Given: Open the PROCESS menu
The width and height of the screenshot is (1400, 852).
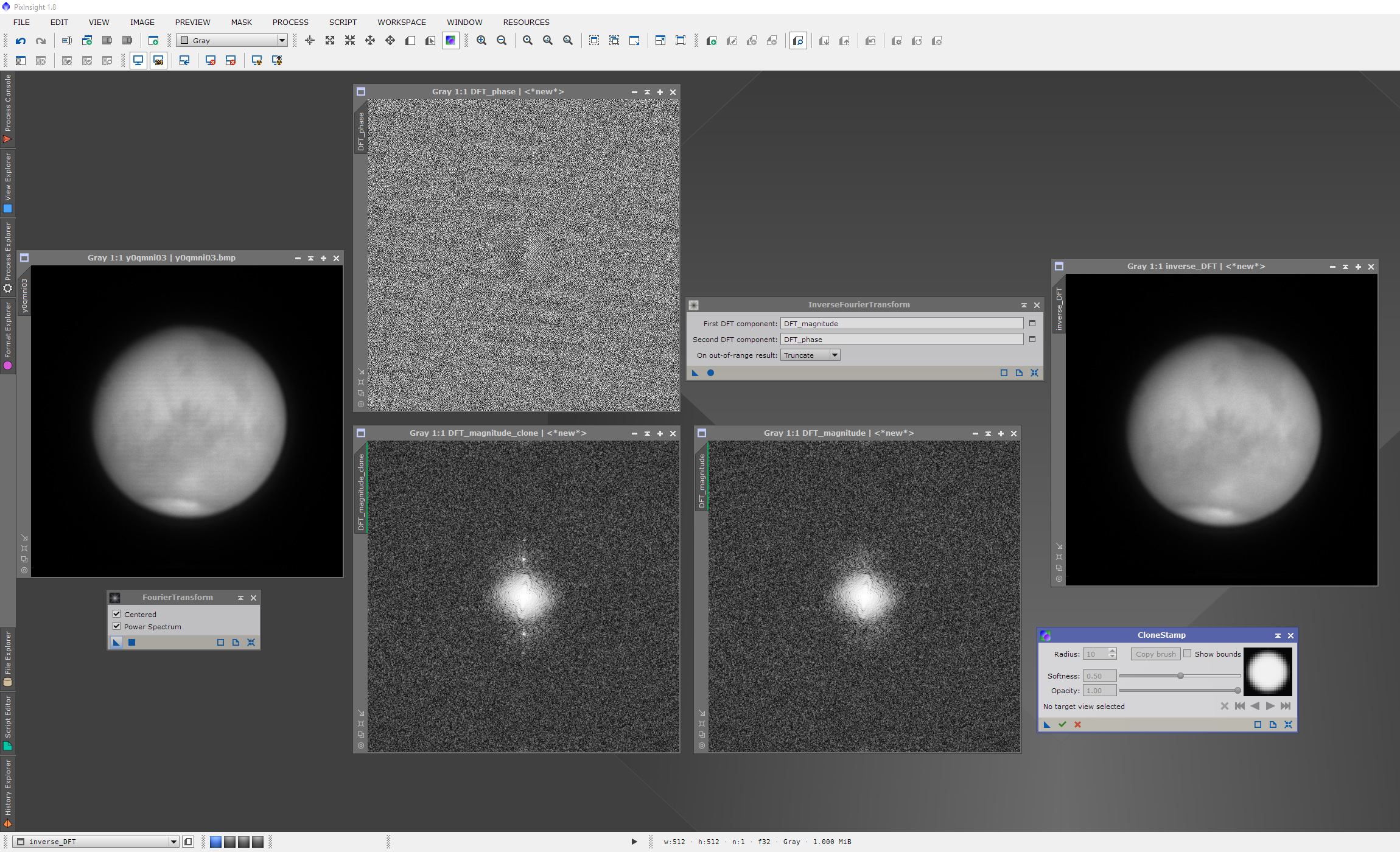Looking at the screenshot, I should 290,22.
